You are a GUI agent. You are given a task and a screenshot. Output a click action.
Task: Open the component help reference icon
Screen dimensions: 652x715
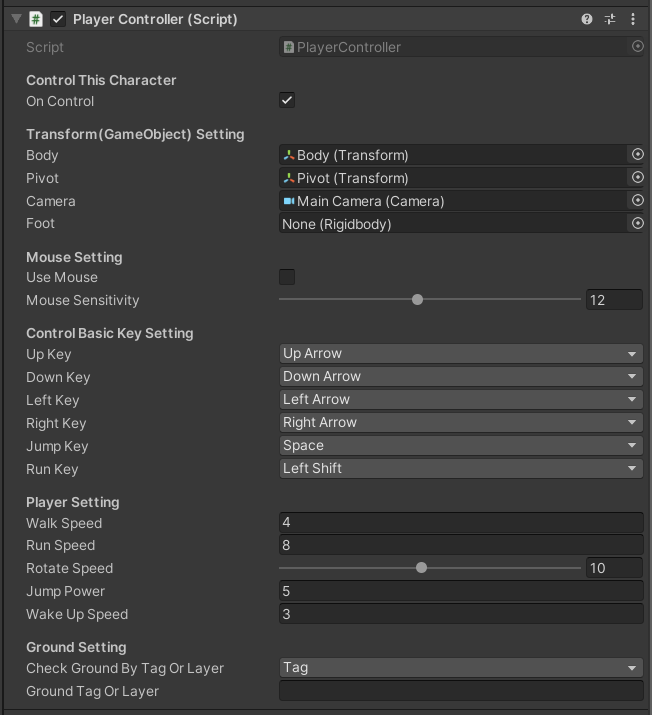click(x=587, y=19)
